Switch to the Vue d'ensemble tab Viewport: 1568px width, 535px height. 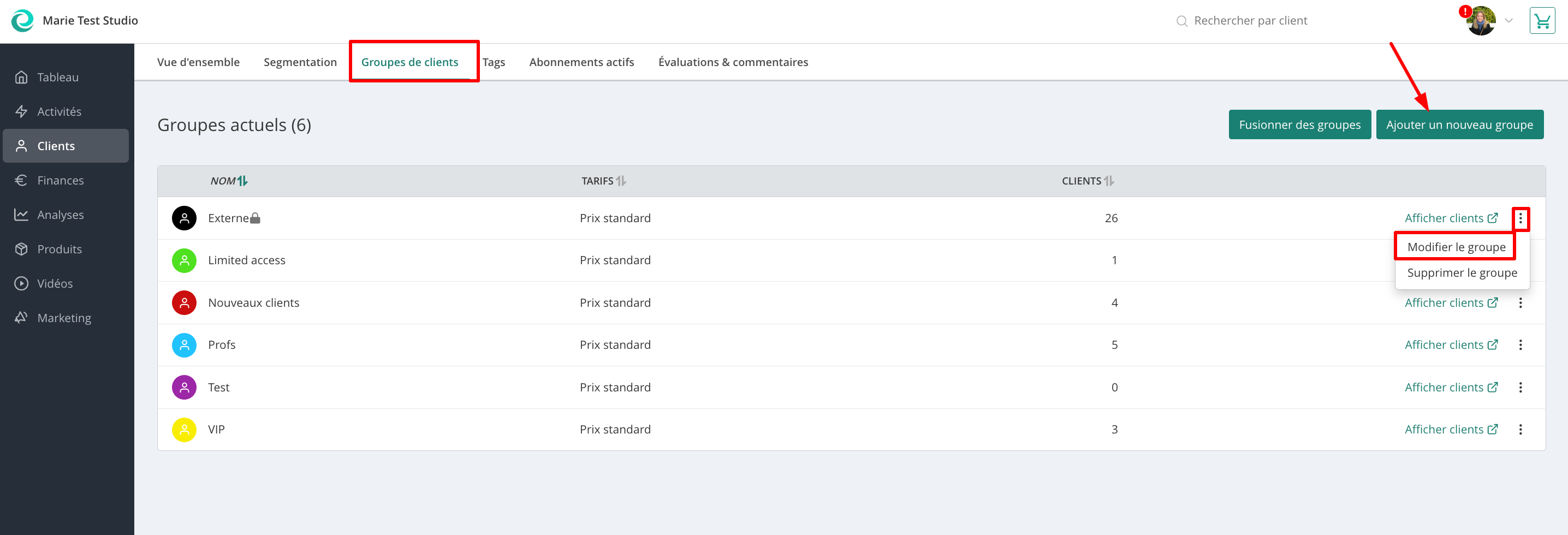[198, 62]
